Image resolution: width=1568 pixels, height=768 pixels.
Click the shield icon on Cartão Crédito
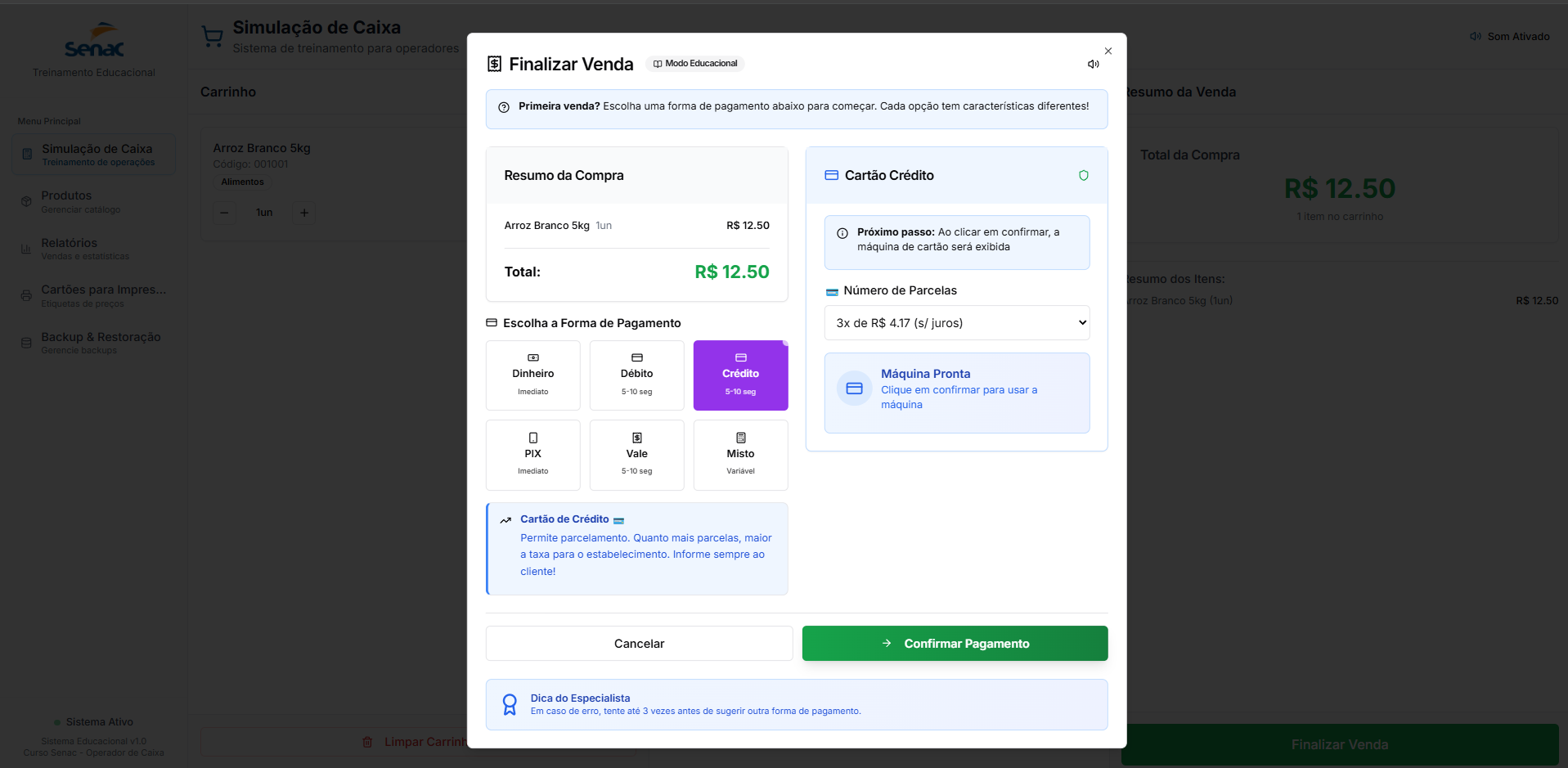click(x=1083, y=175)
